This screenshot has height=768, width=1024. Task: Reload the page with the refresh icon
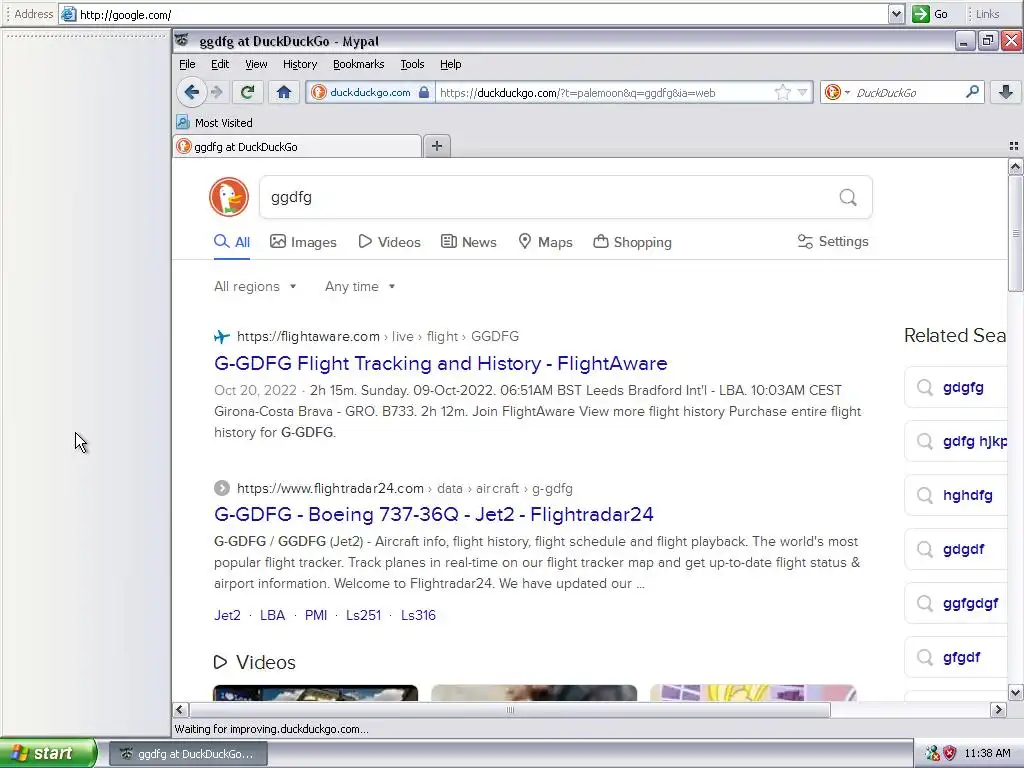pos(247,92)
